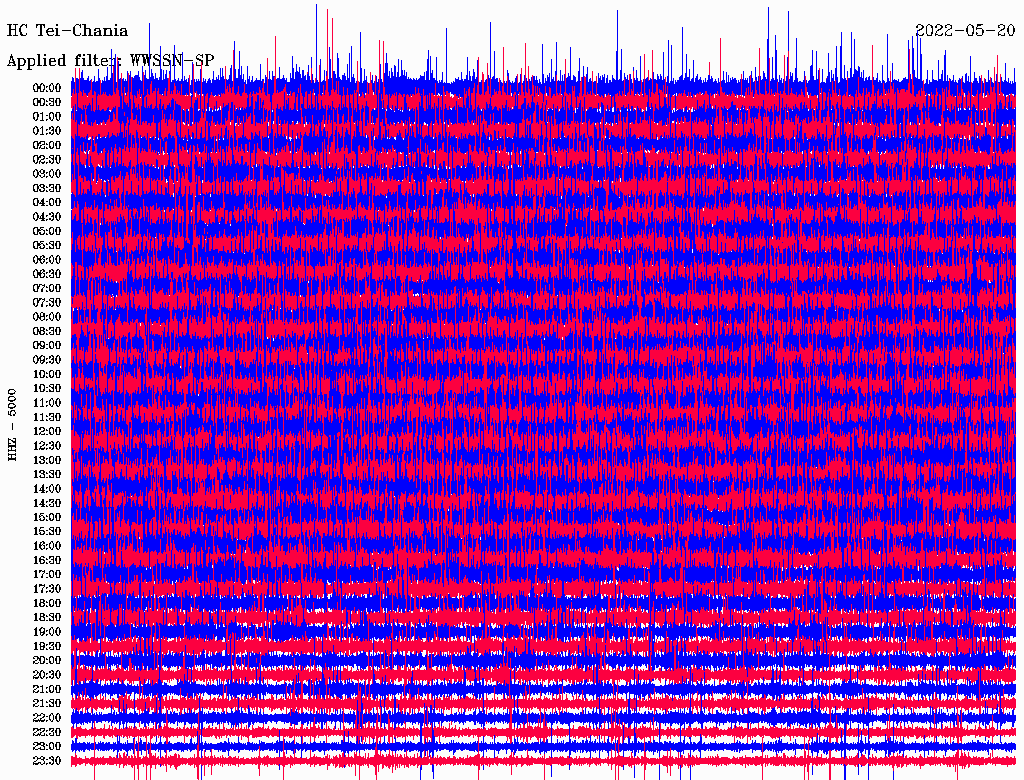Select the 01:00 time label
The image size is (1024, 780).
pos(47,117)
